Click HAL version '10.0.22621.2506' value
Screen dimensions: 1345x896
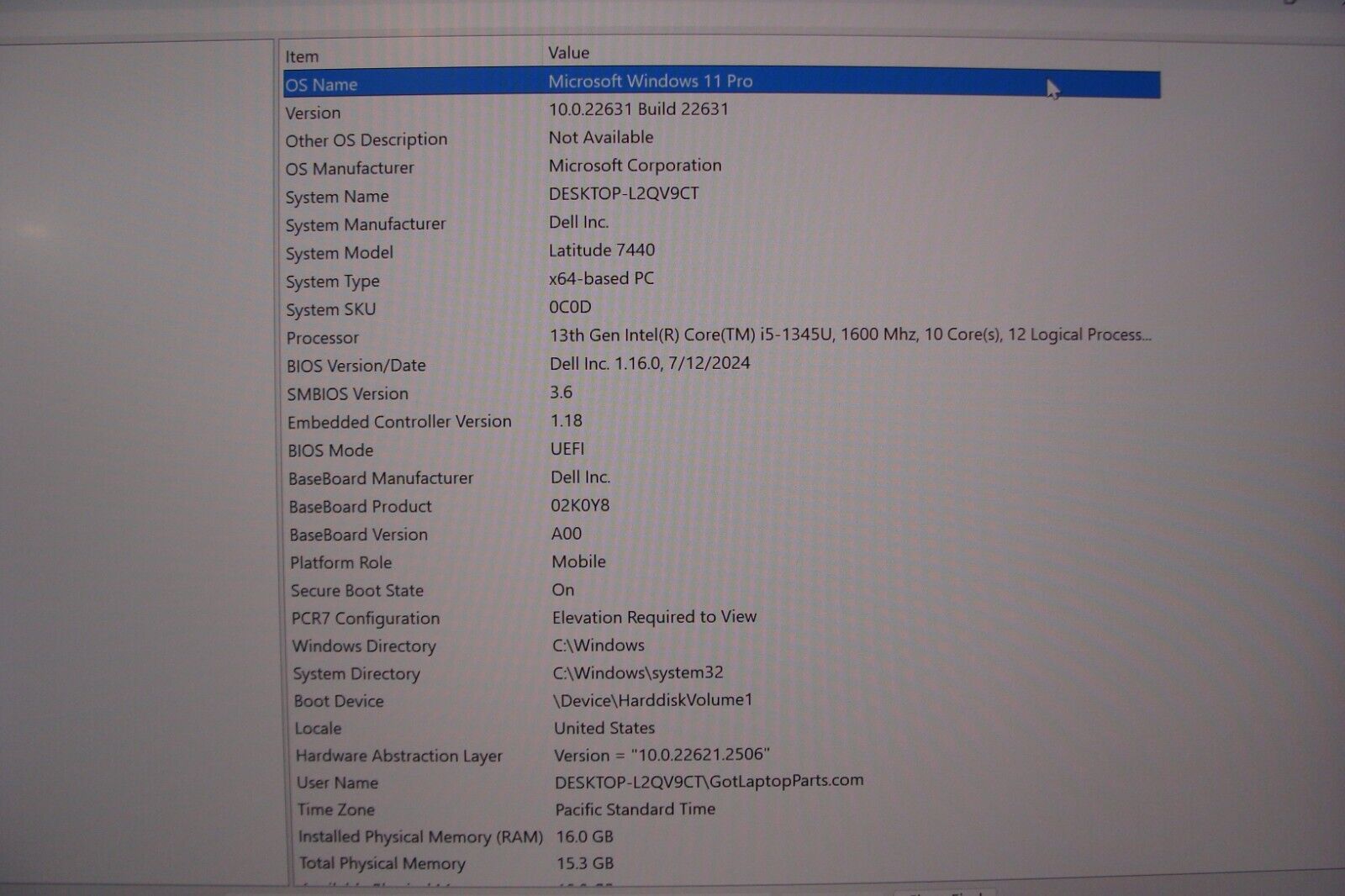click(662, 755)
